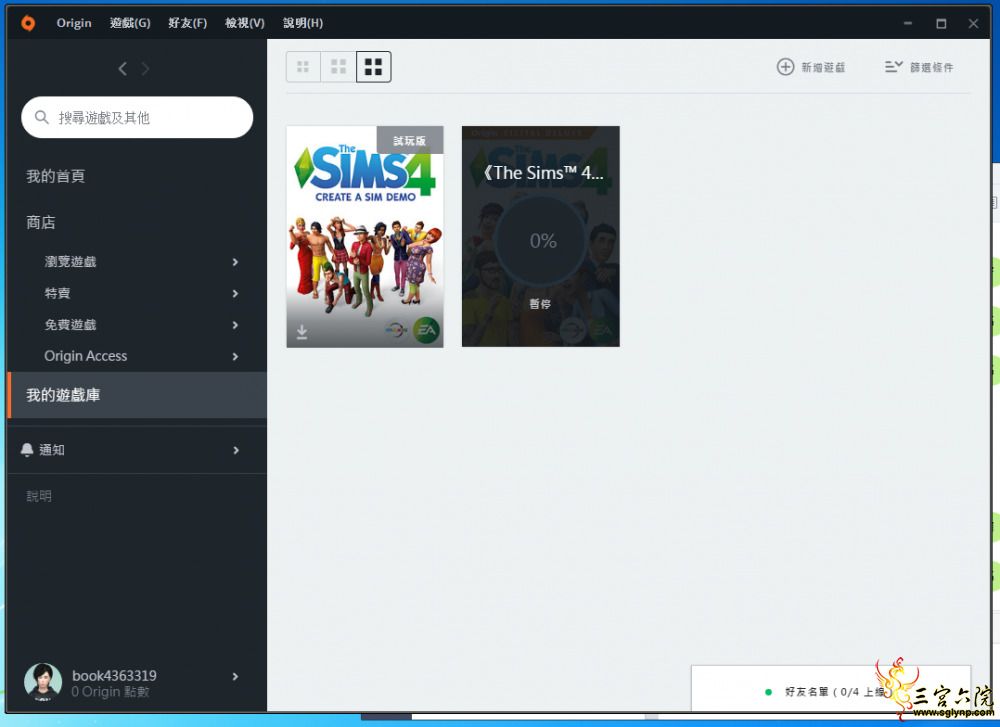
Task: Open the 檢視(V) menu
Action: pyautogui.click(x=245, y=23)
